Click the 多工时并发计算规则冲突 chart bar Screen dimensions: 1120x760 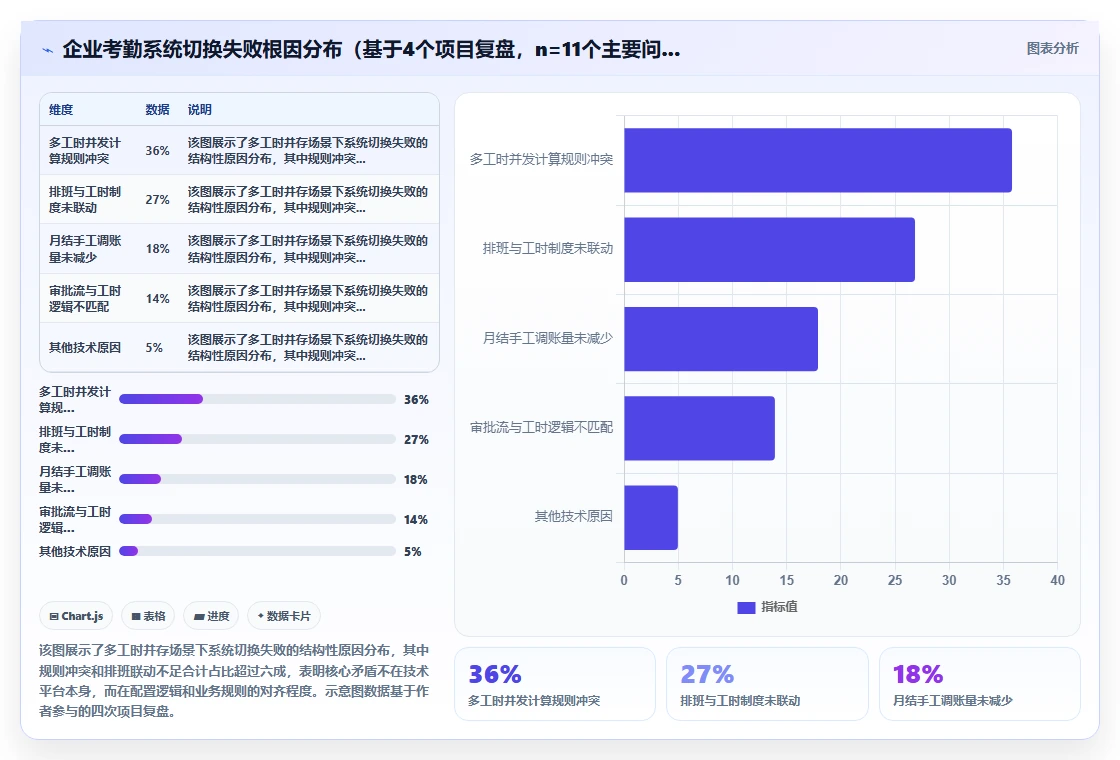pyautogui.click(x=818, y=160)
